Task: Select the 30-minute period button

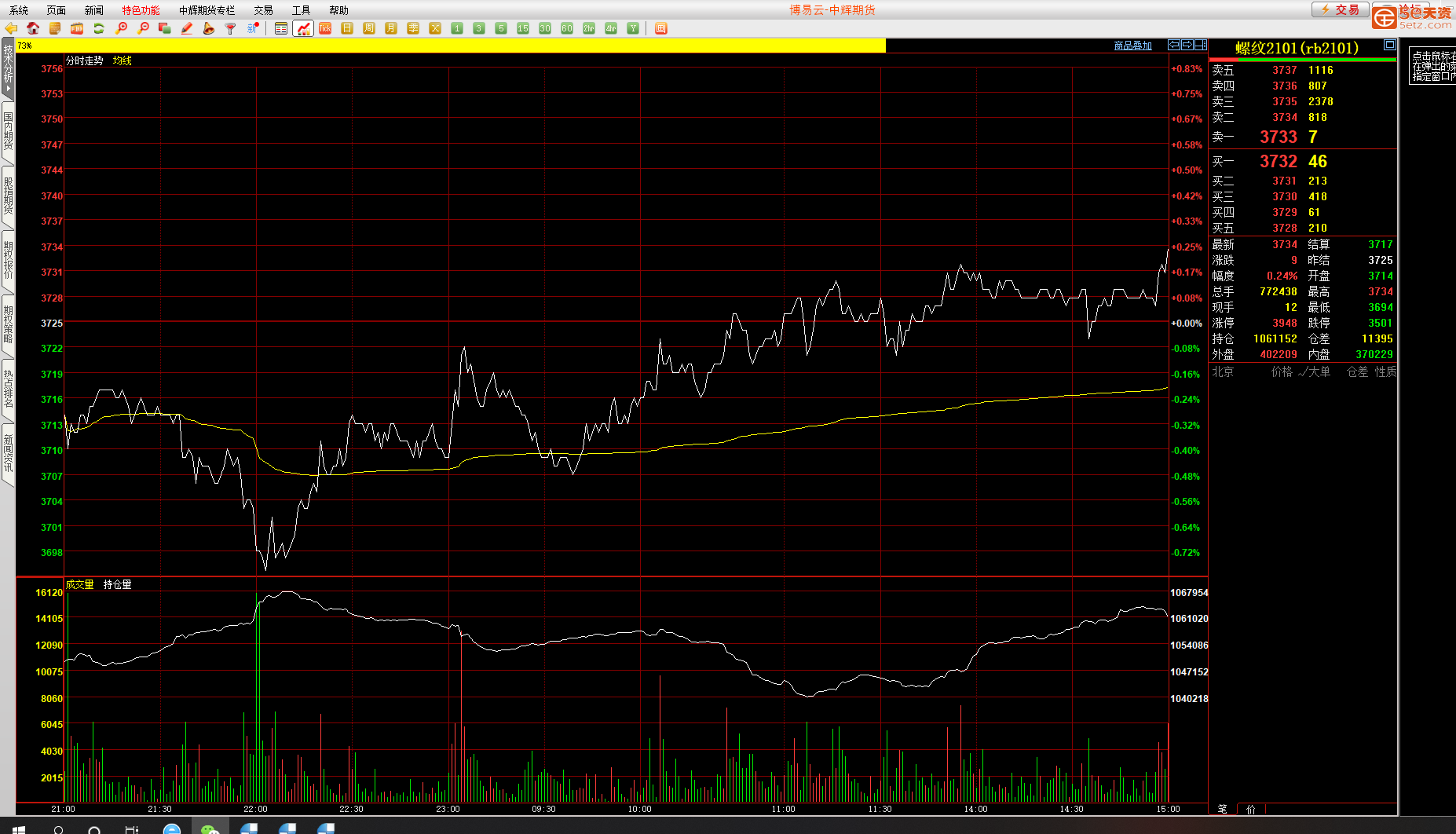Action: 545,28
